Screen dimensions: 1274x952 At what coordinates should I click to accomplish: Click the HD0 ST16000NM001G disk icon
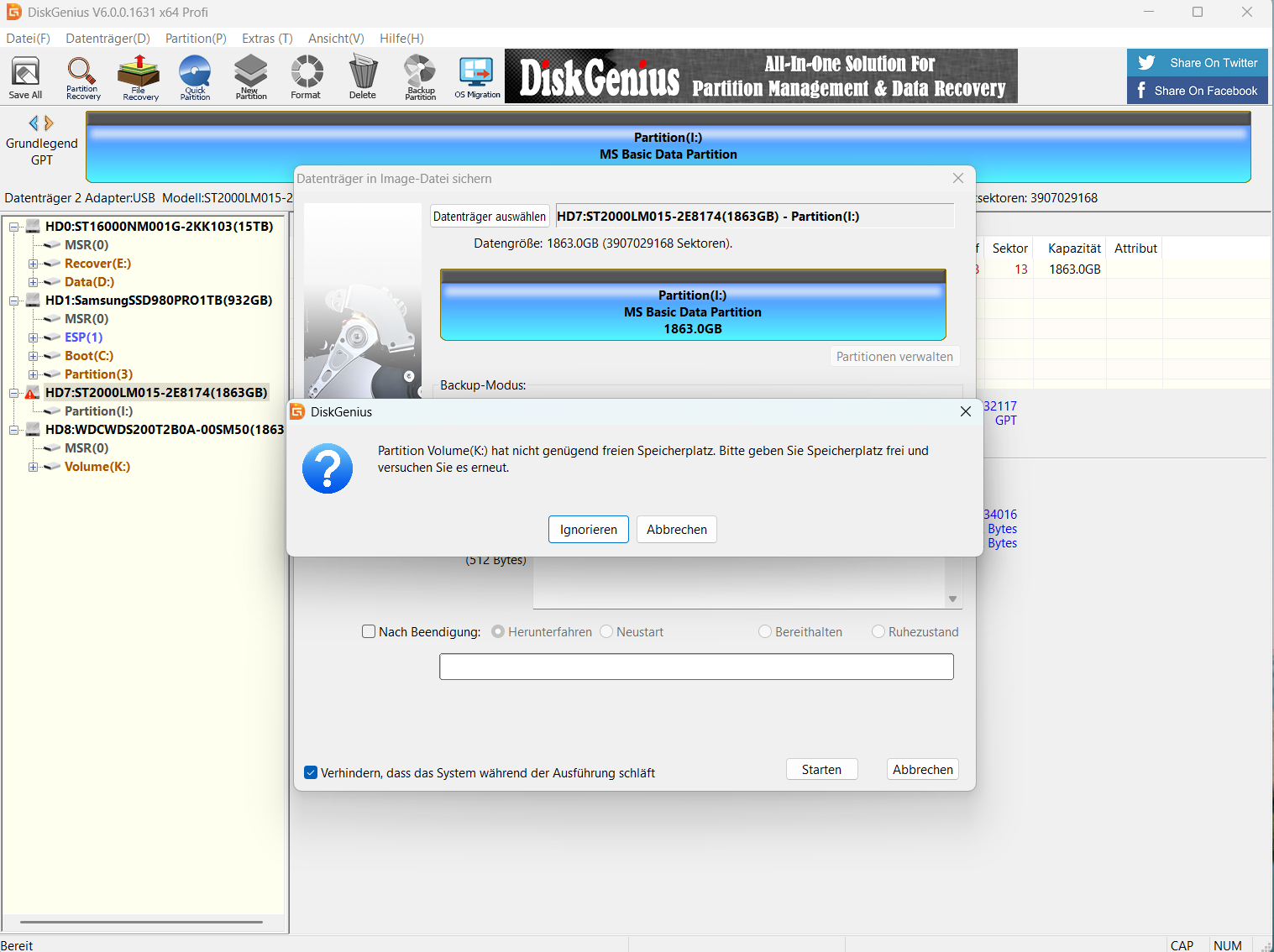(x=33, y=226)
